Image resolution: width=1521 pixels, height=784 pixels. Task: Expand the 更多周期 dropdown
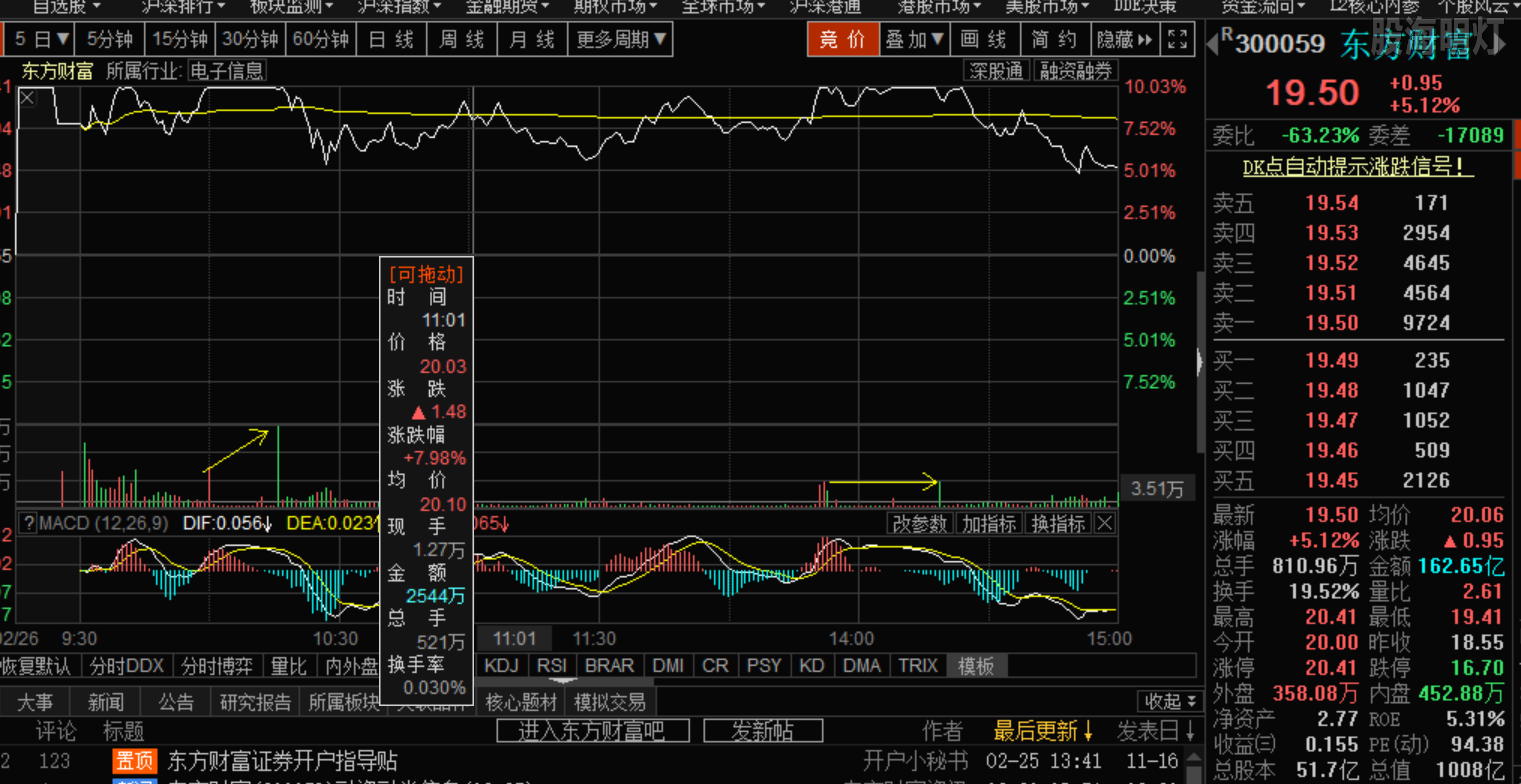coord(621,41)
